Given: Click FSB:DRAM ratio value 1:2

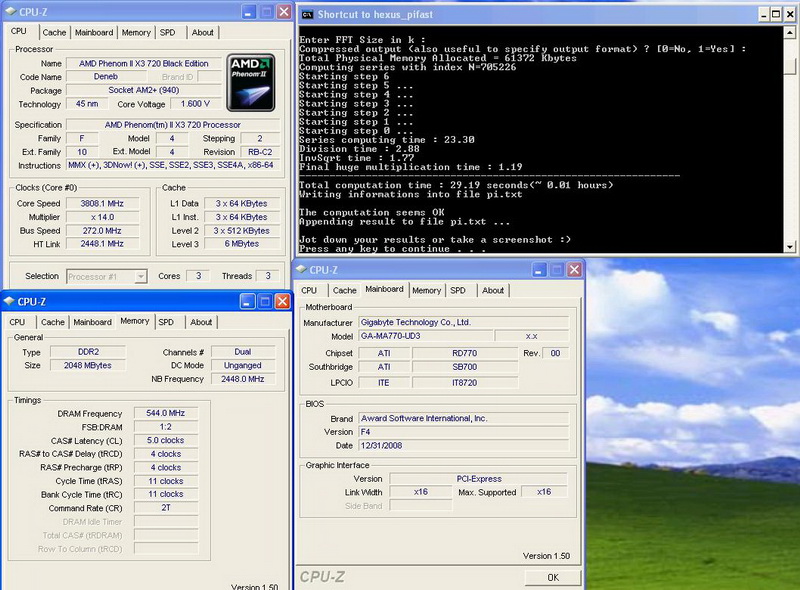Looking at the screenshot, I should click(x=166, y=427).
